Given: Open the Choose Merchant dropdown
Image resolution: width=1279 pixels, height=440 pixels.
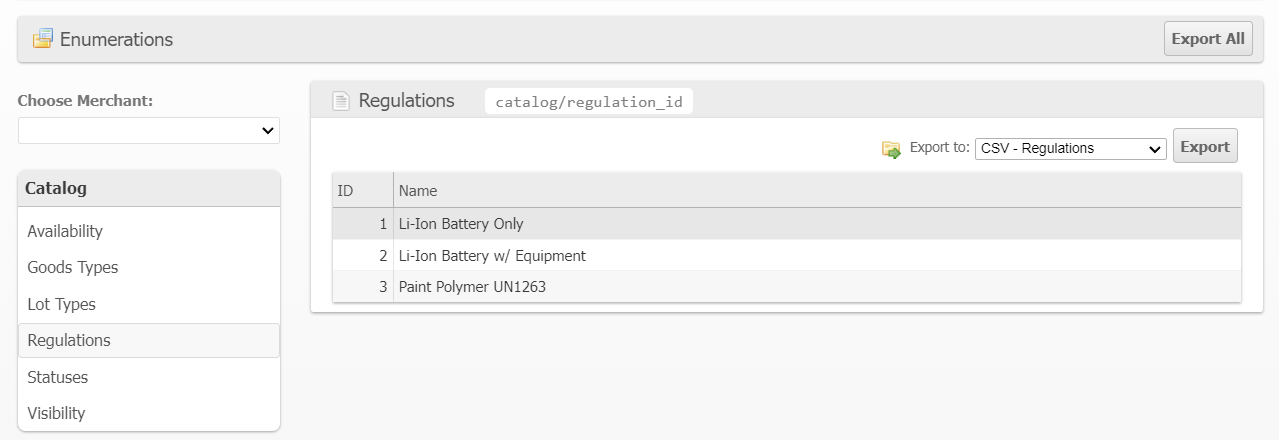Looking at the screenshot, I should [x=149, y=131].
